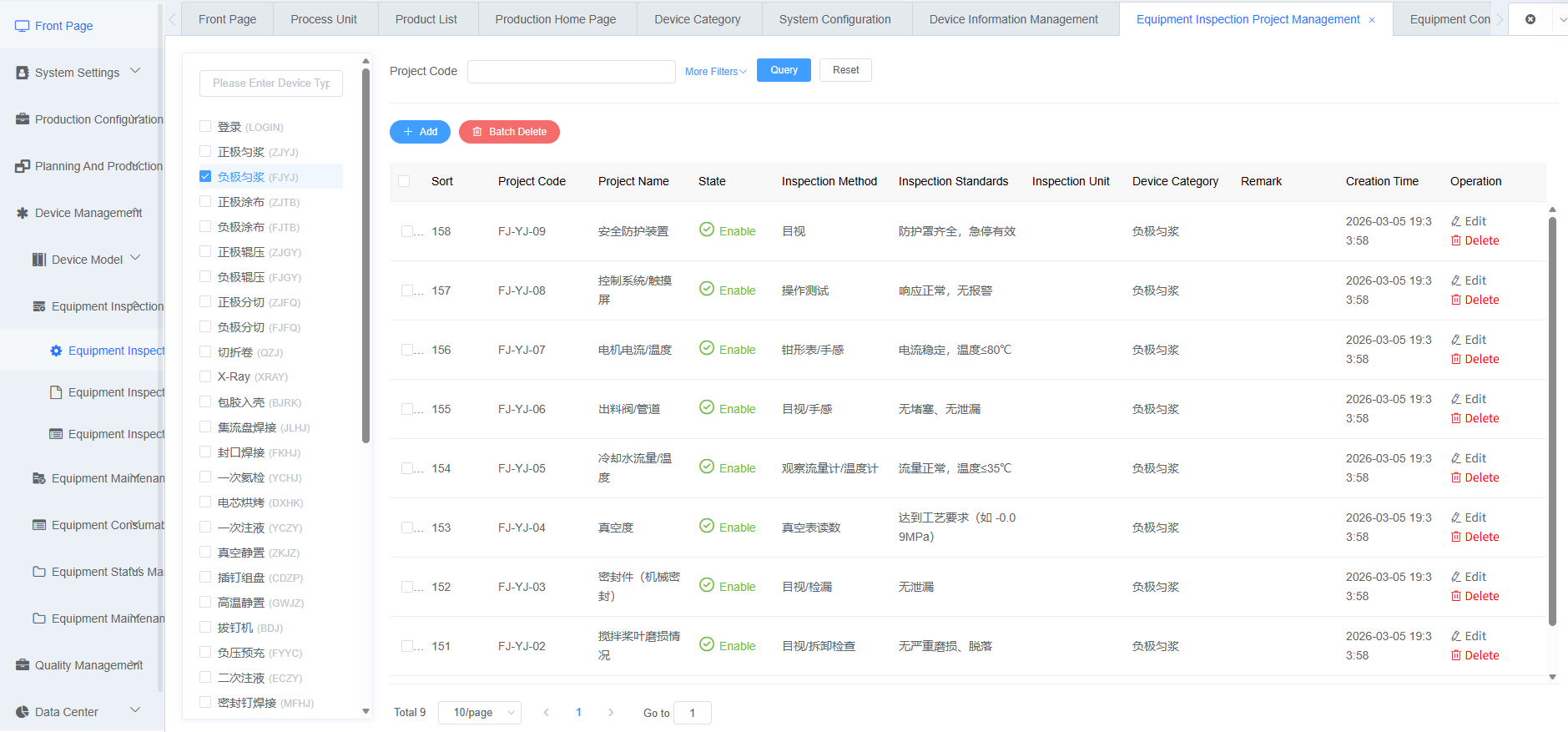1568x732 pixels.
Task: Select row checkbox for FJ-YJ-09
Action: [x=407, y=231]
